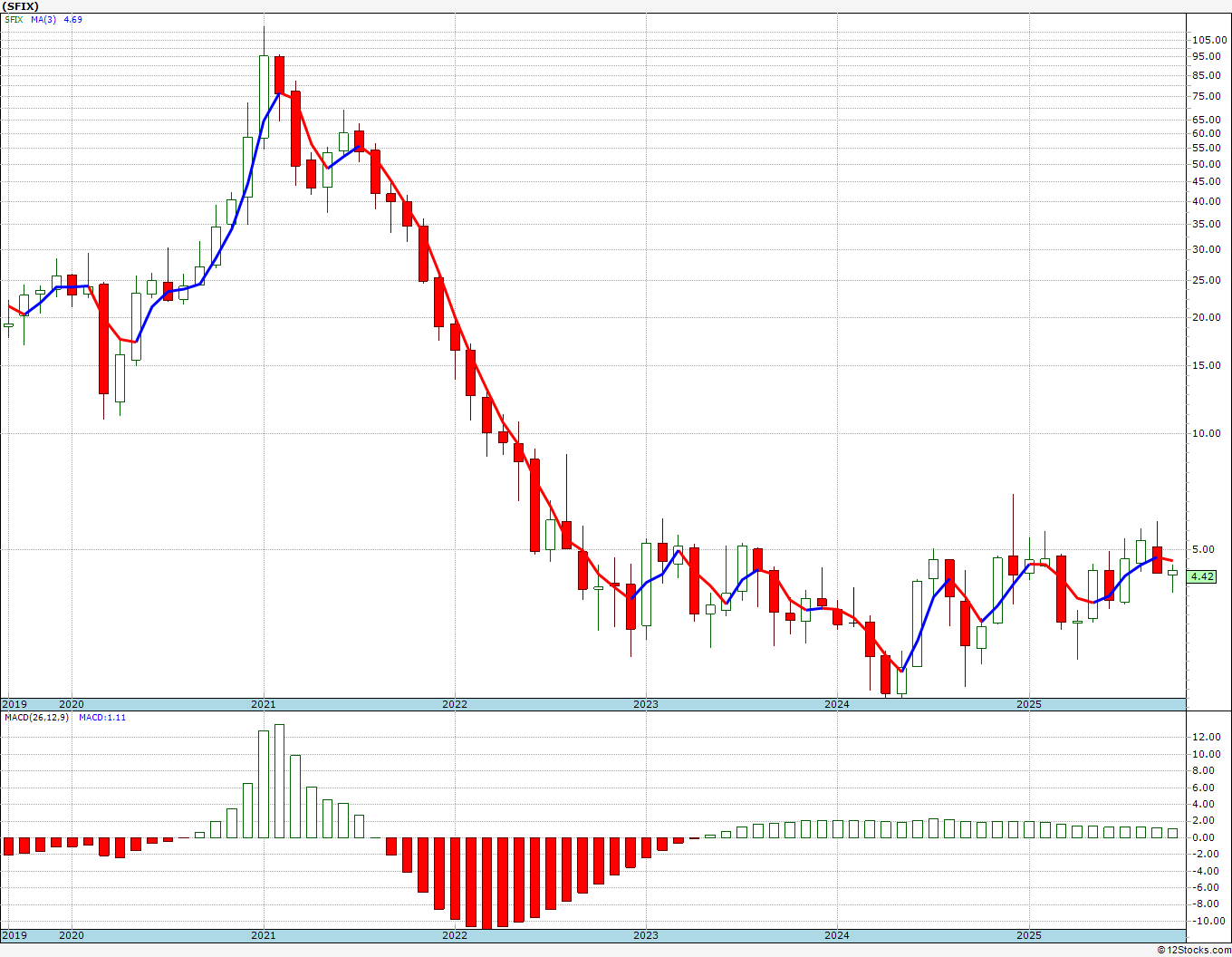Image resolution: width=1232 pixels, height=957 pixels.
Task: Click the tallest green MACD histogram bar
Action: point(279,781)
